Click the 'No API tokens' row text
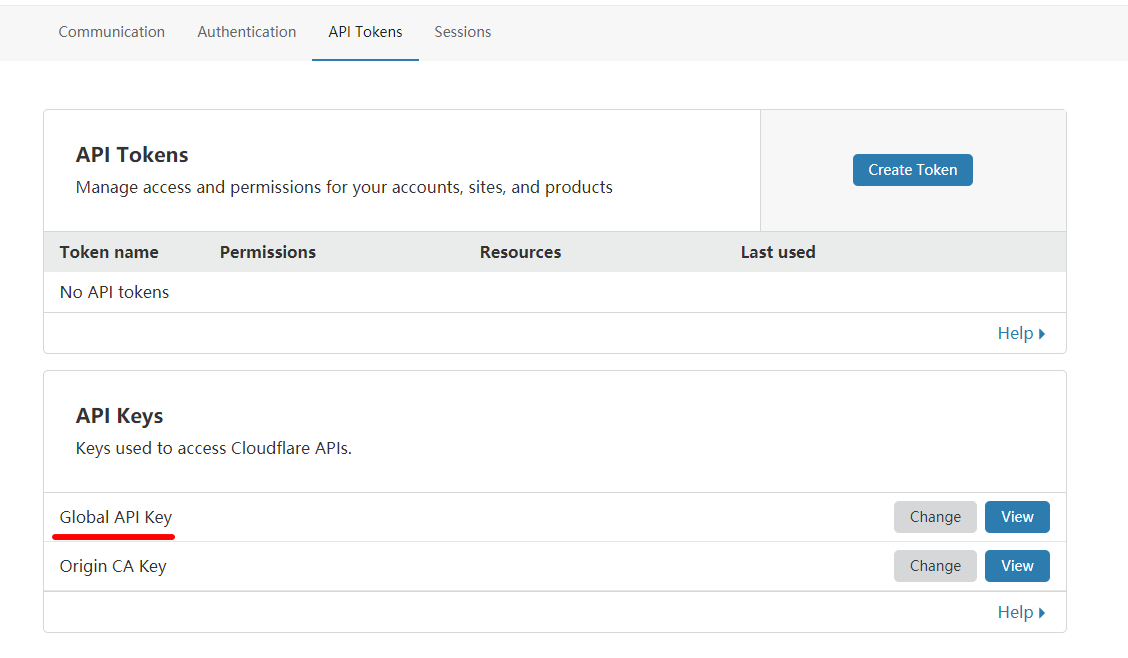 (114, 292)
